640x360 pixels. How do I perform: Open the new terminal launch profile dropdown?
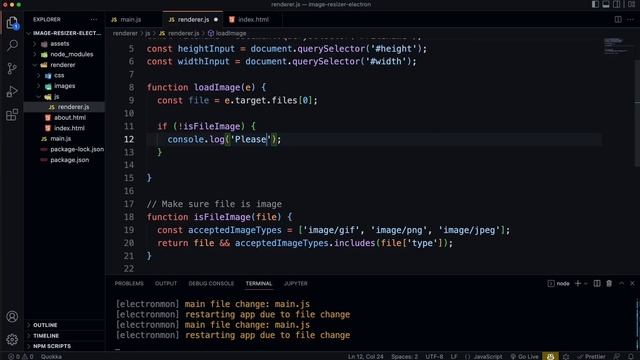pyautogui.click(x=586, y=283)
